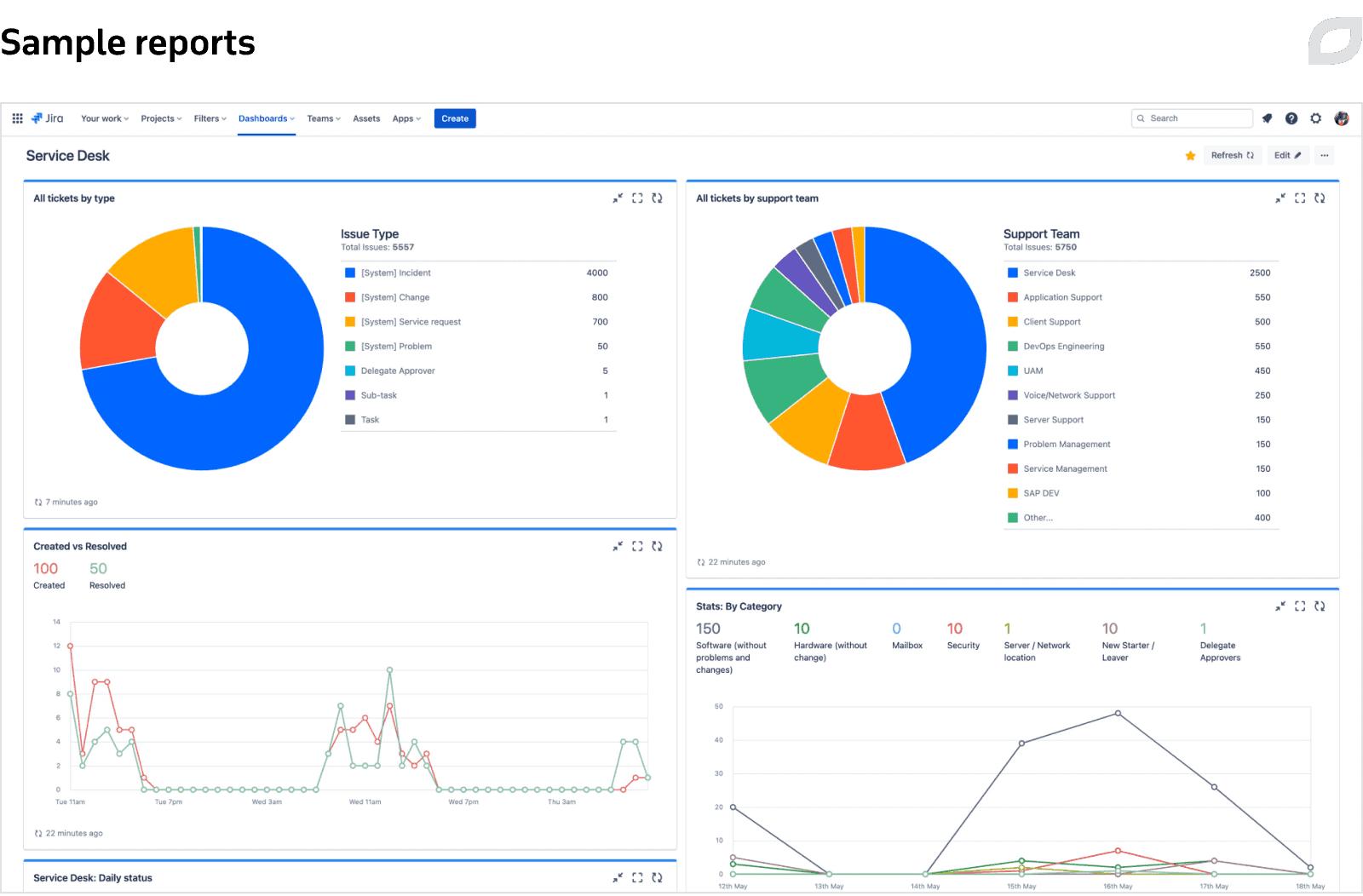This screenshot has height=896, width=1363.
Task: Click the Create button
Action: pos(455,118)
